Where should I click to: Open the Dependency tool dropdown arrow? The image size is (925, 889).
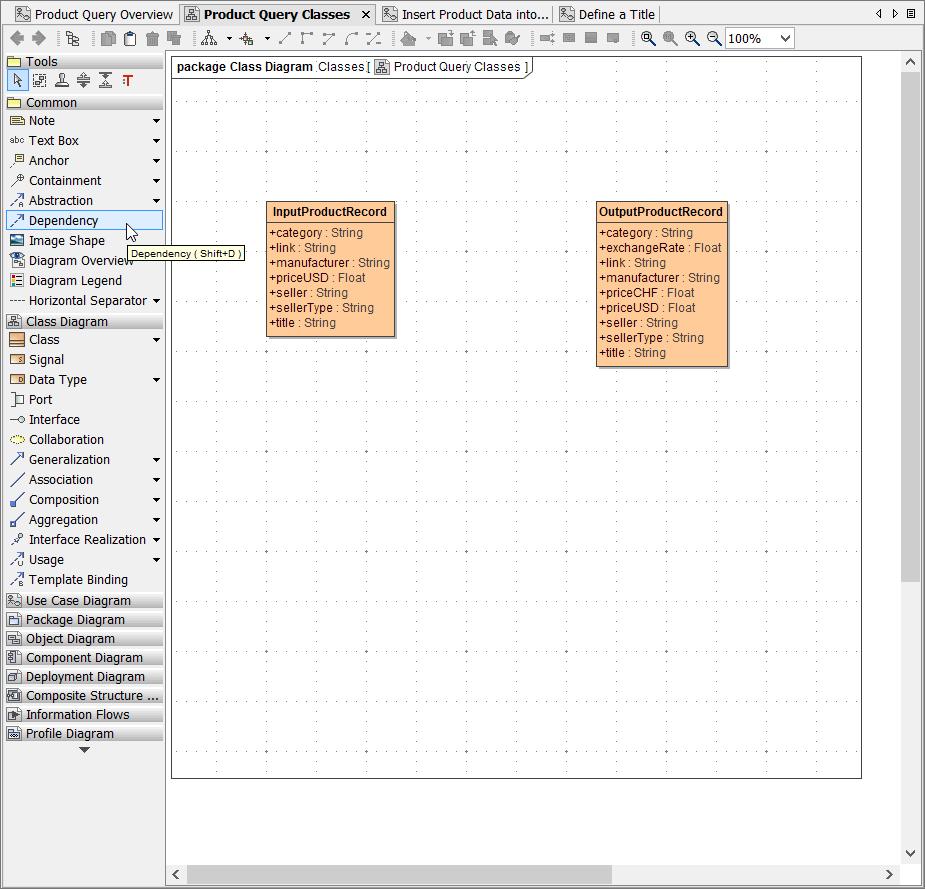156,220
